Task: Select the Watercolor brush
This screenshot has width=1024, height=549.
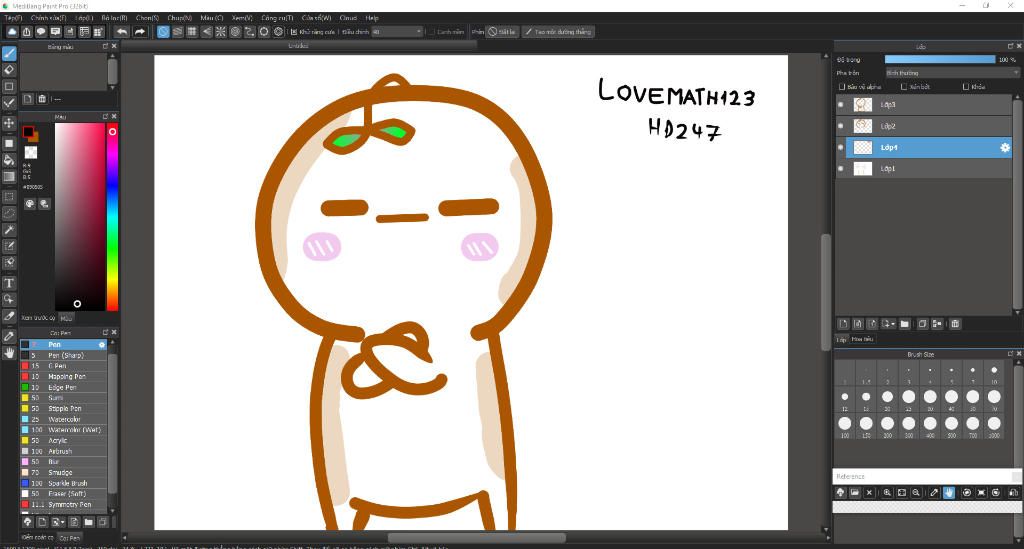Action: click(x=63, y=419)
